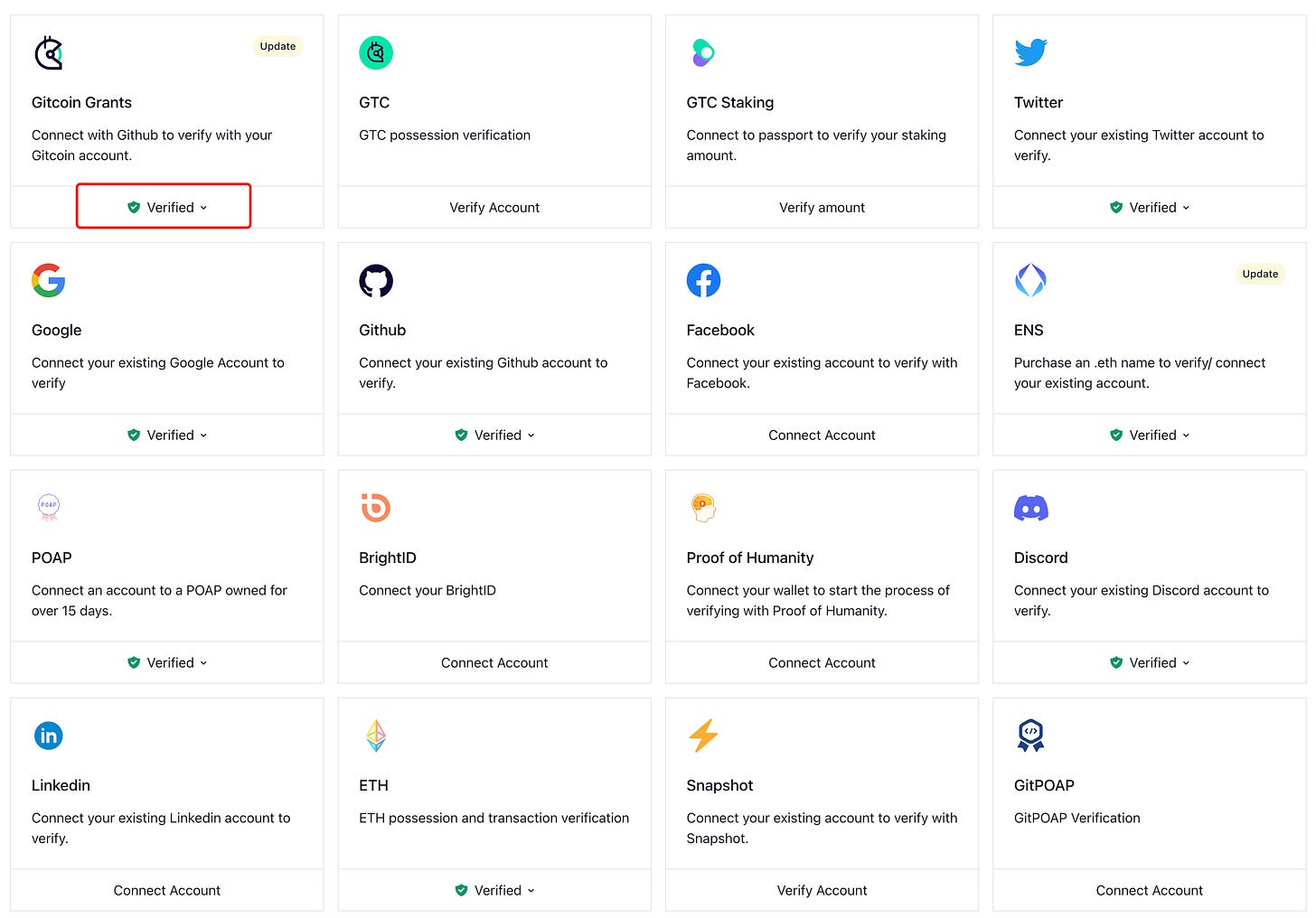Click the 'Proof of Humanity' card title
Viewport: 1316px width, 918px height.
point(750,557)
